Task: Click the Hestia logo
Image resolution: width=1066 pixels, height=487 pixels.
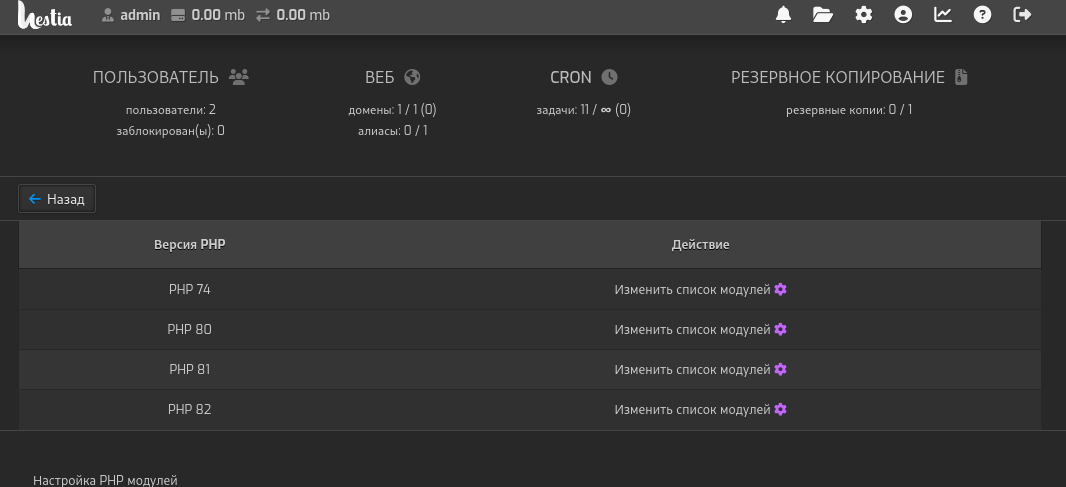Action: tap(46, 16)
